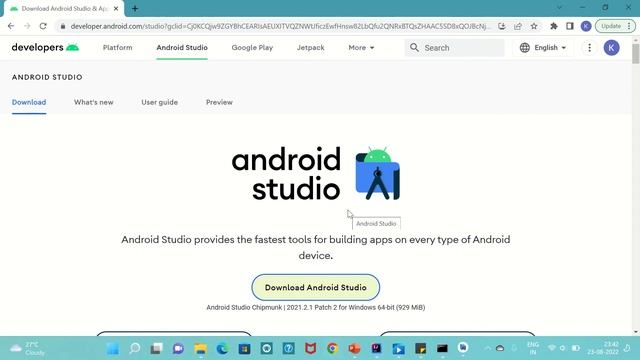Share this page using the share icon
The image size is (640, 360).
tap(518, 26)
